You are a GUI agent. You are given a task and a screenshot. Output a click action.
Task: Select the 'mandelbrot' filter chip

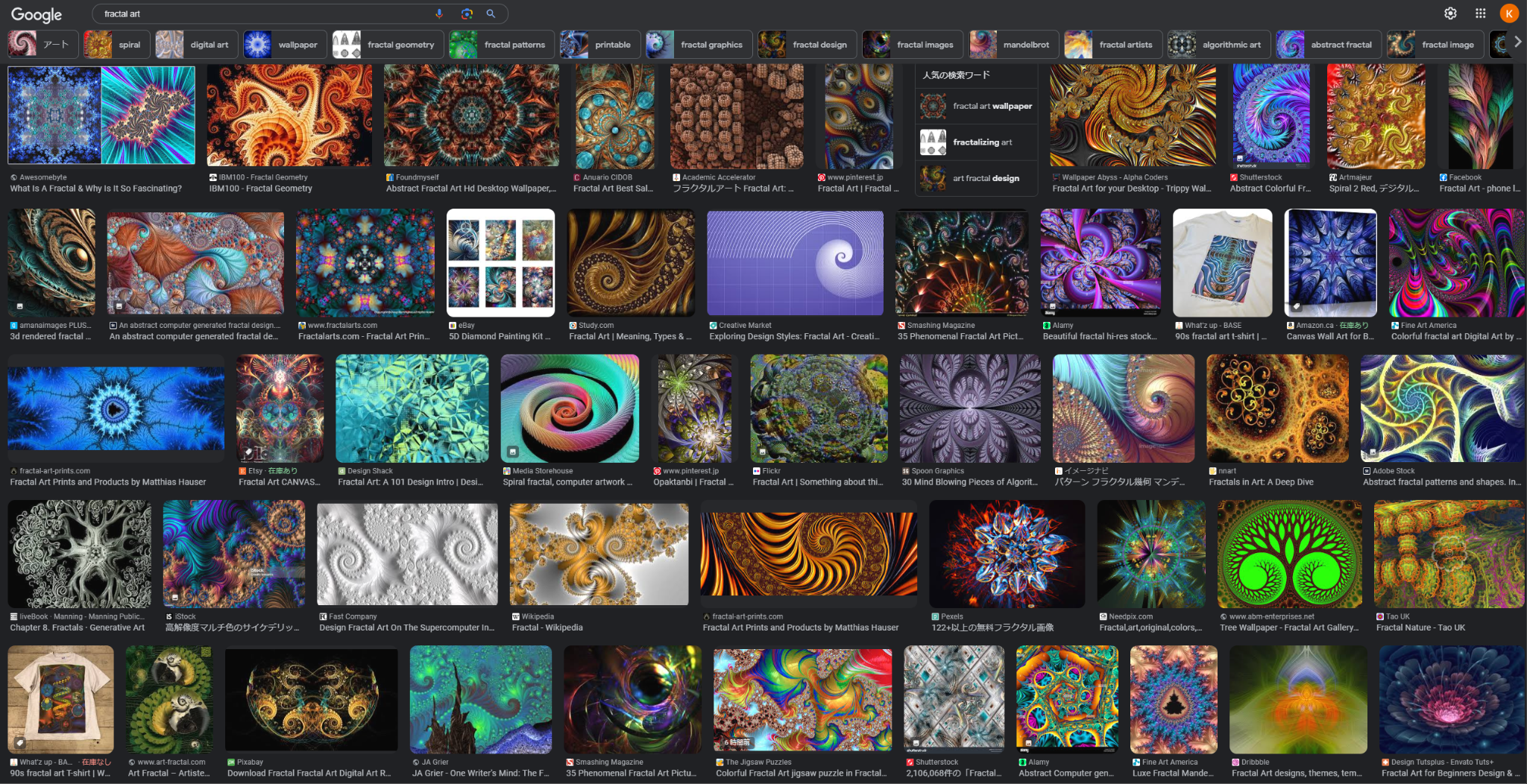click(1013, 45)
